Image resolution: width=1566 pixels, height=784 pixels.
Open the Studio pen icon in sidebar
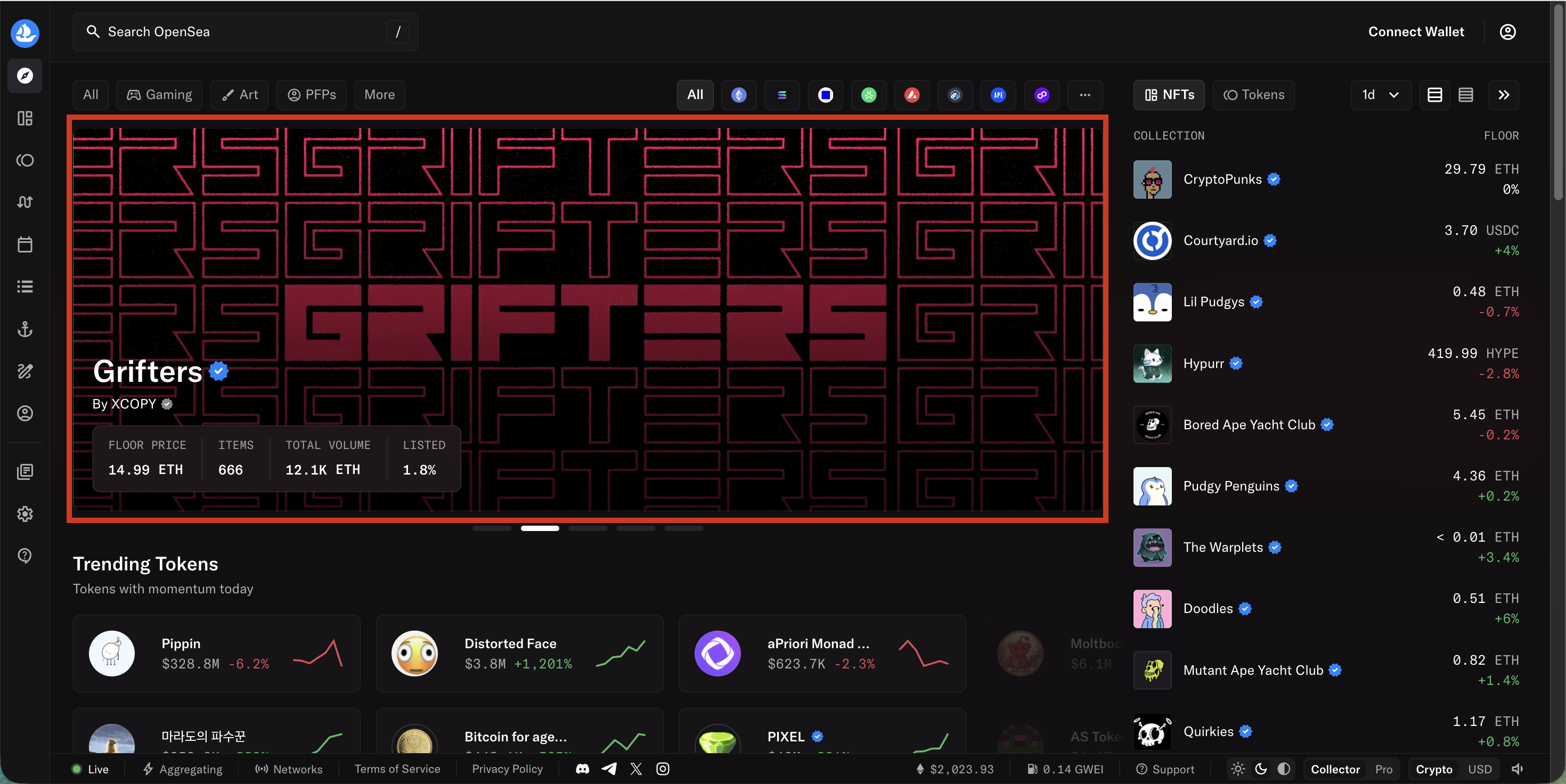tap(25, 371)
